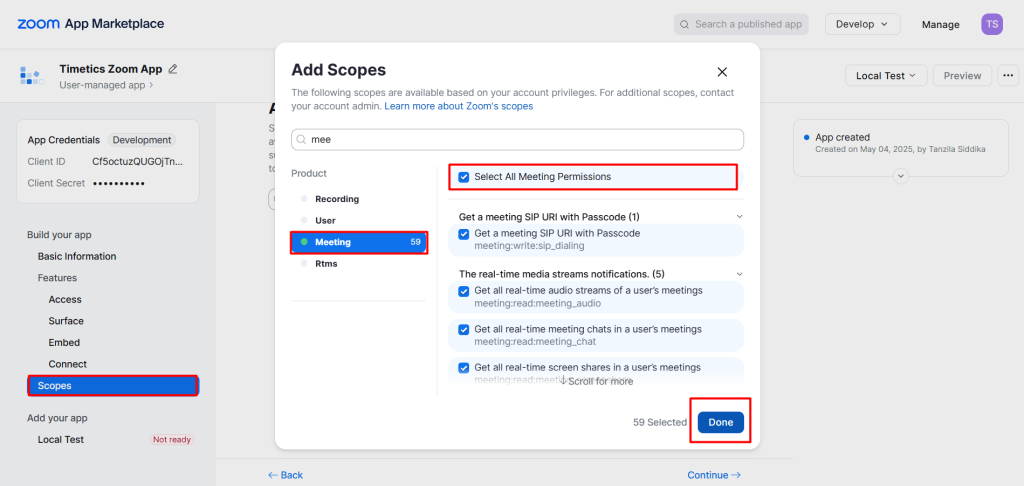Select the Recording product category
The image size is (1024, 486).
point(337,199)
